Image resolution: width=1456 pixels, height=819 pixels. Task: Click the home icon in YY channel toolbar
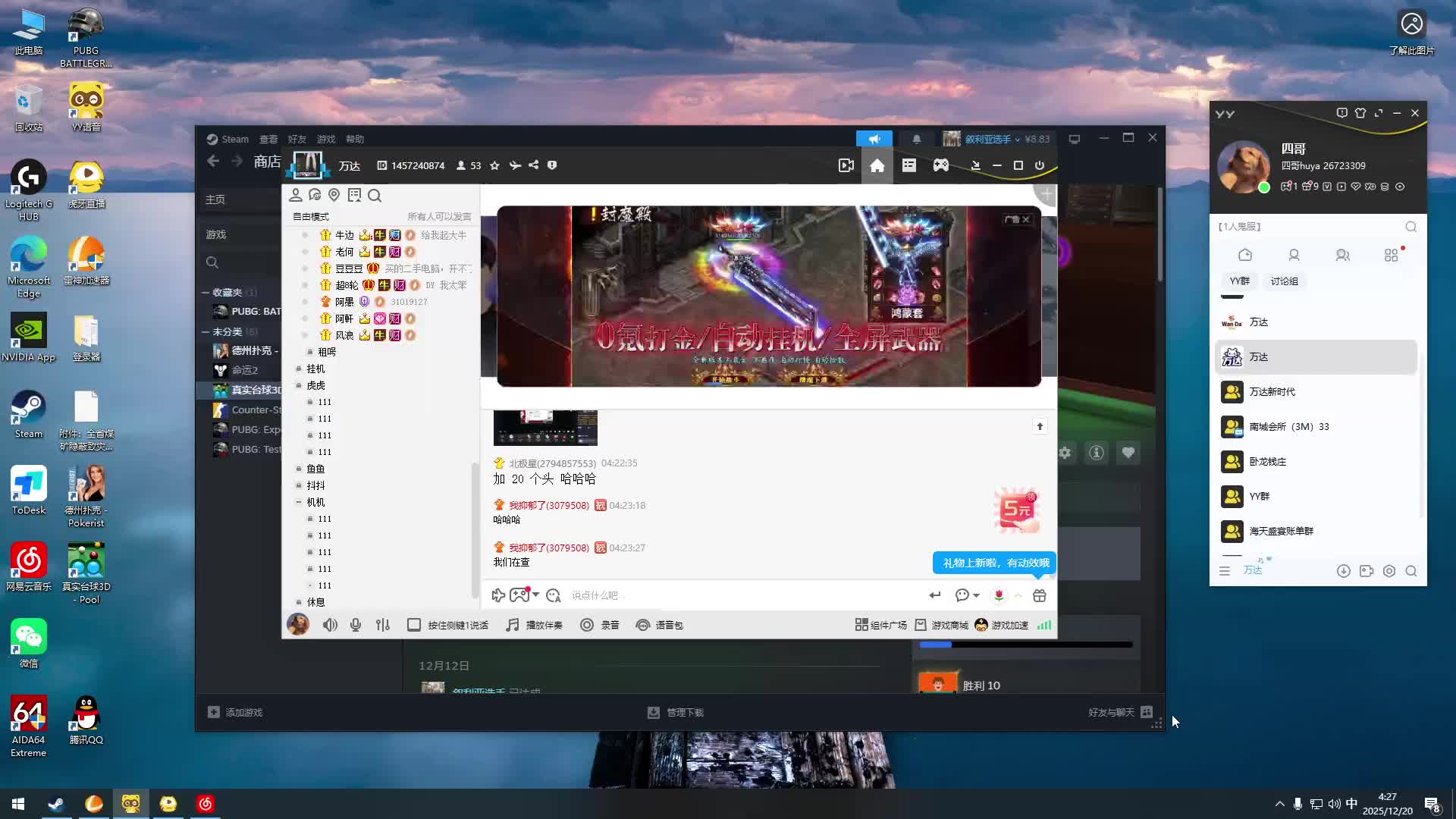(x=877, y=166)
